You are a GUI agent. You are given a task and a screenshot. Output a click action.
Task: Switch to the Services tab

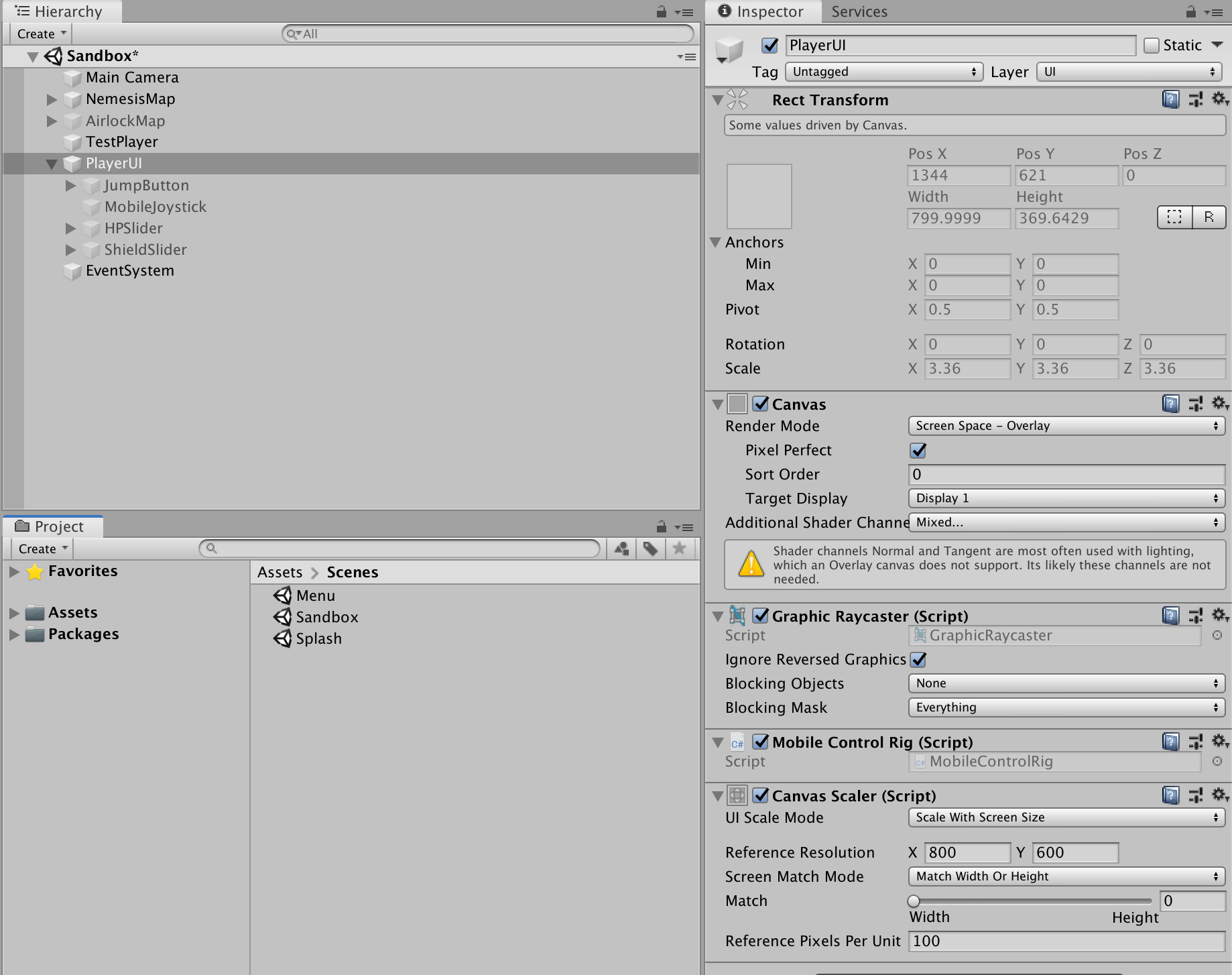tap(859, 11)
